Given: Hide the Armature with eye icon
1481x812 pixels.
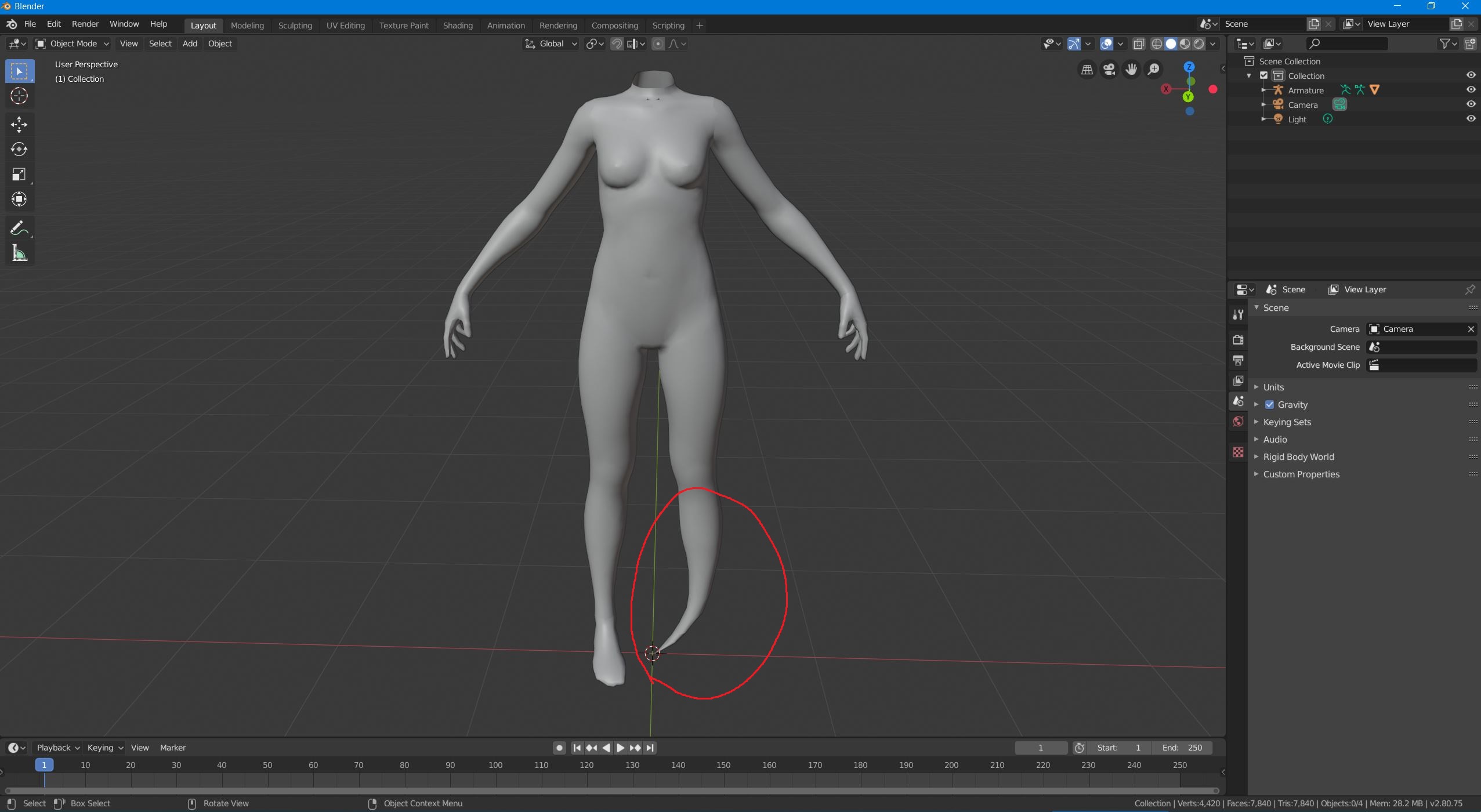Looking at the screenshot, I should 1471,90.
